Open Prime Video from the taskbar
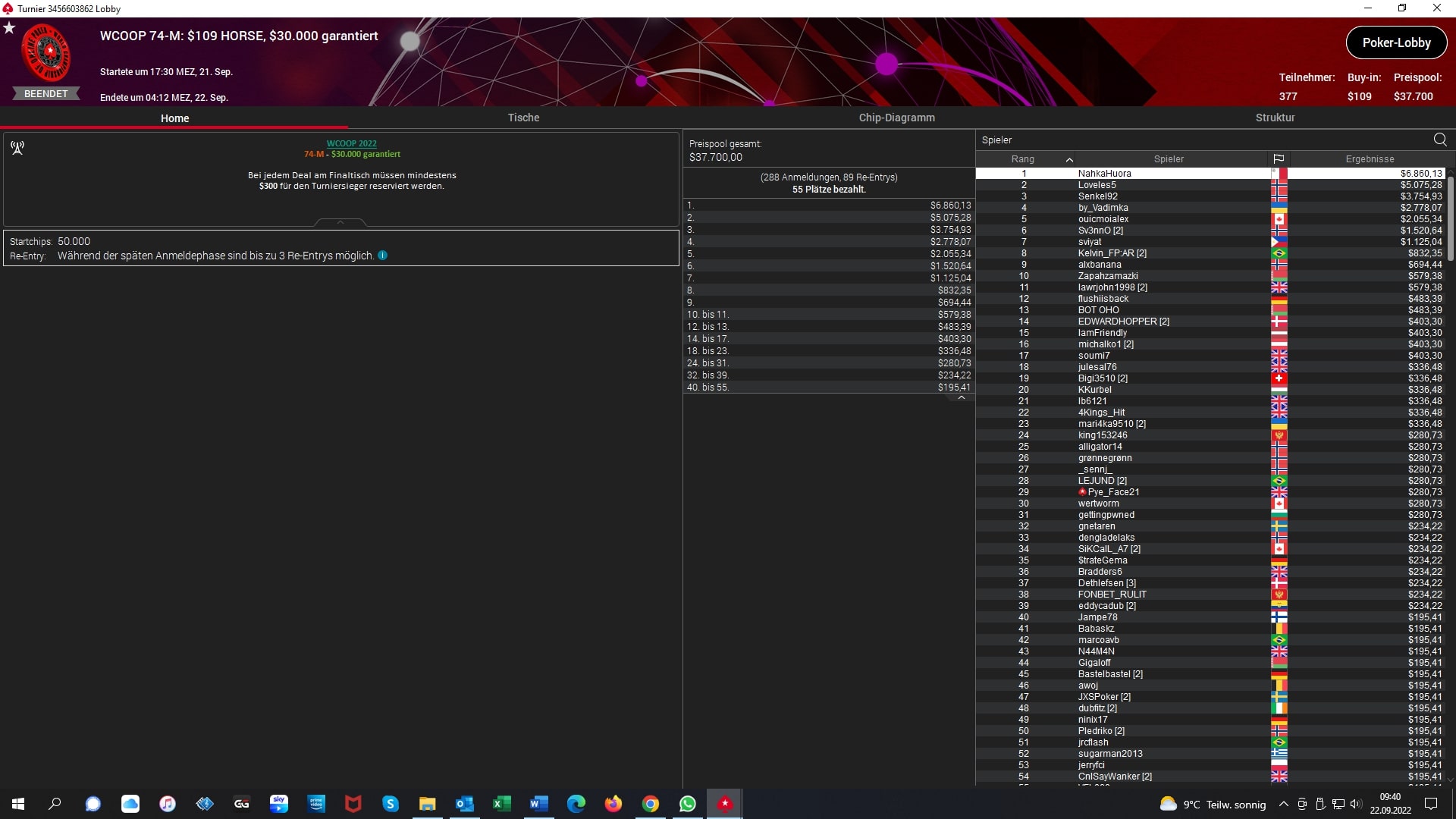The image size is (1456, 819). (316, 804)
